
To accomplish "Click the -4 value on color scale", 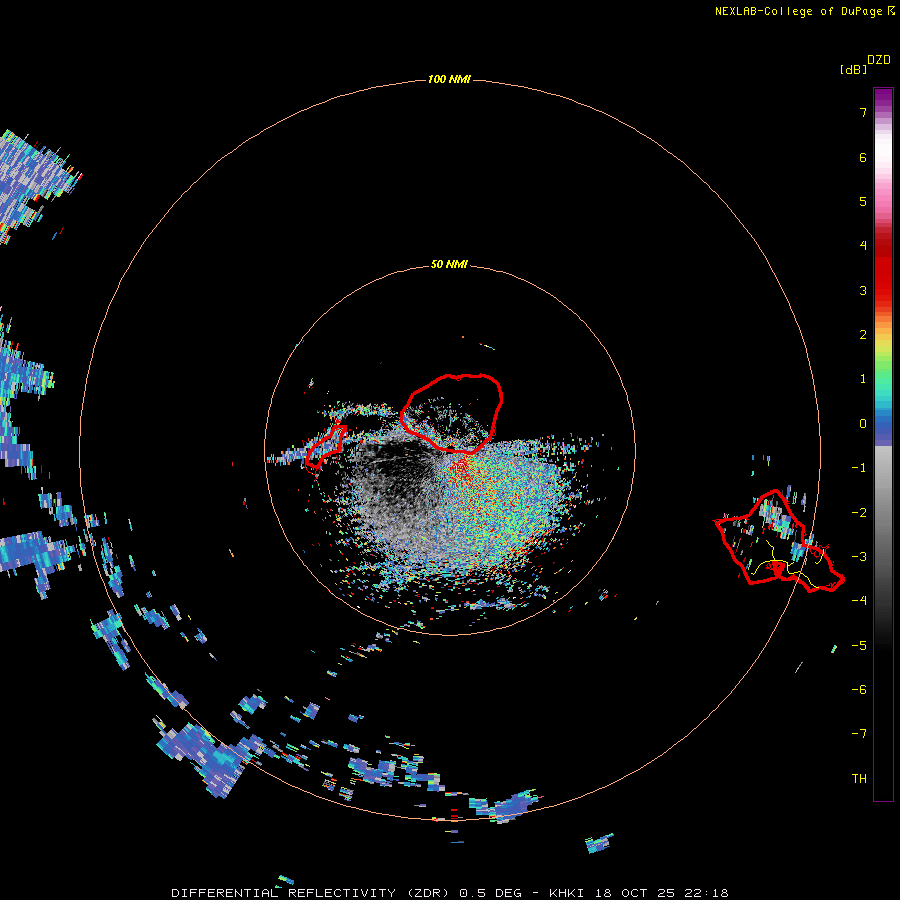I will (859, 600).
